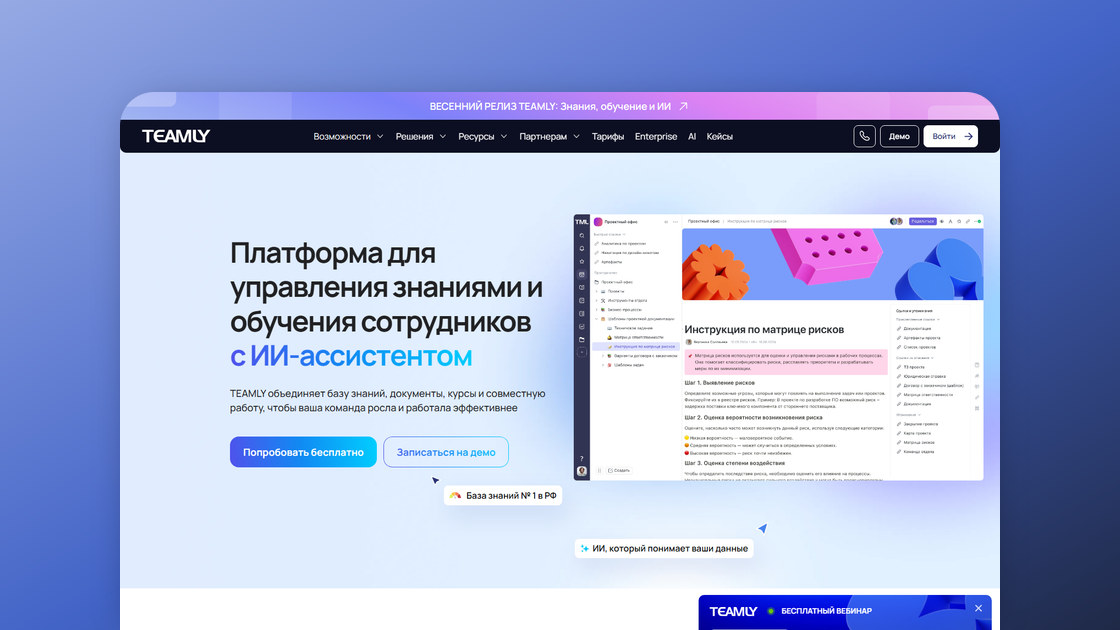The width and height of the screenshot is (1120, 630).
Task: Click the Войти login button
Action: (951, 136)
